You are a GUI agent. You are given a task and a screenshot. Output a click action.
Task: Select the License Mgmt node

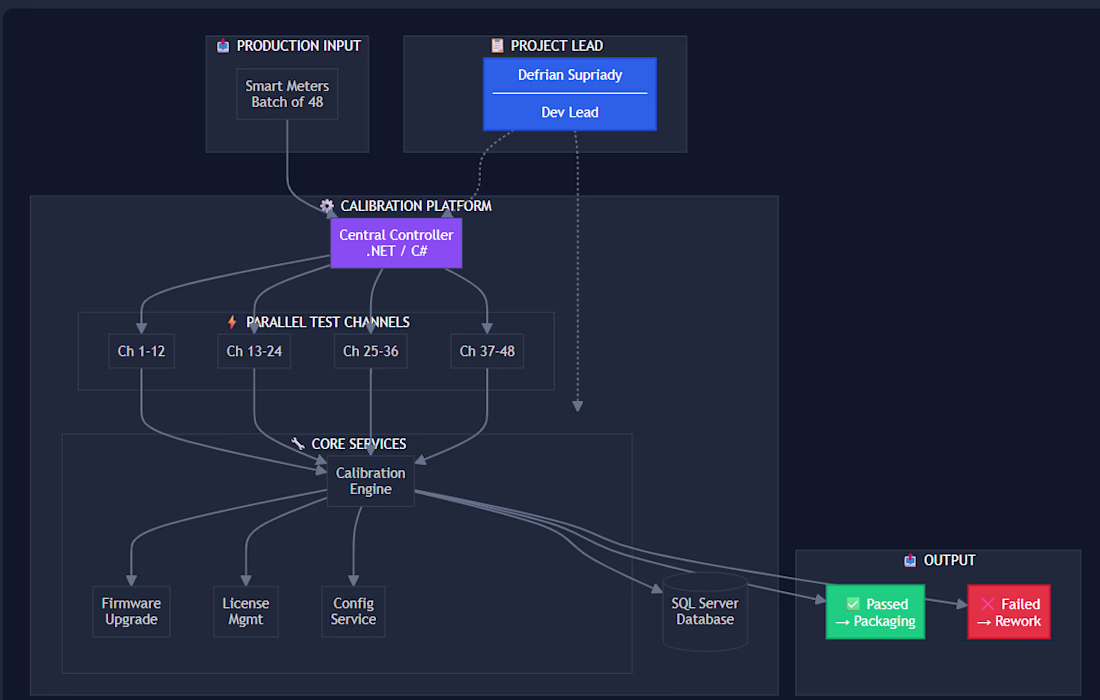point(246,612)
